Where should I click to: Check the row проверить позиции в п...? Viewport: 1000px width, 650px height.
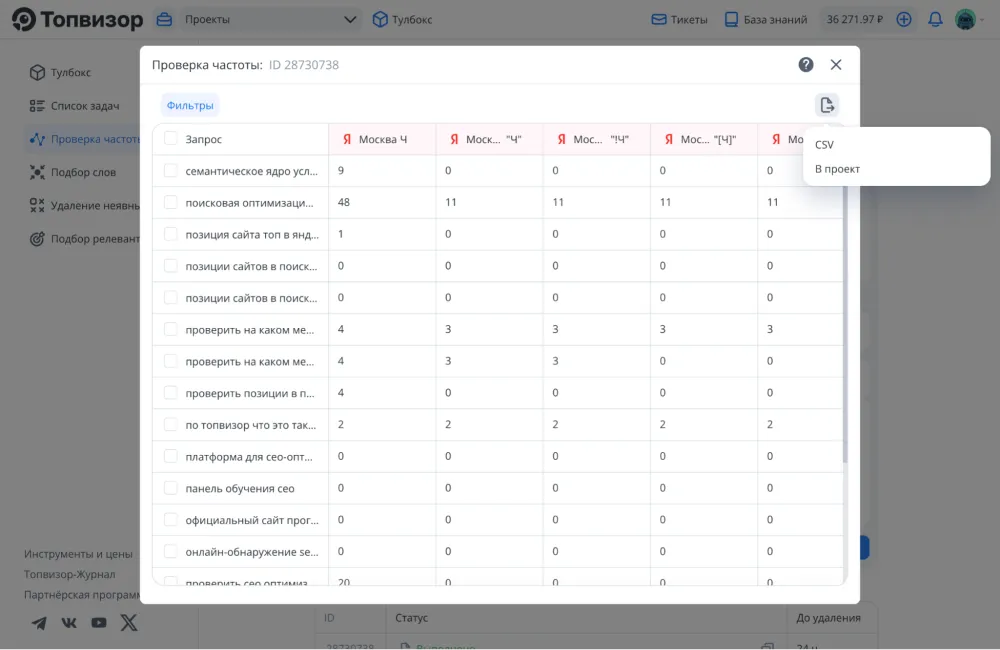[170, 392]
